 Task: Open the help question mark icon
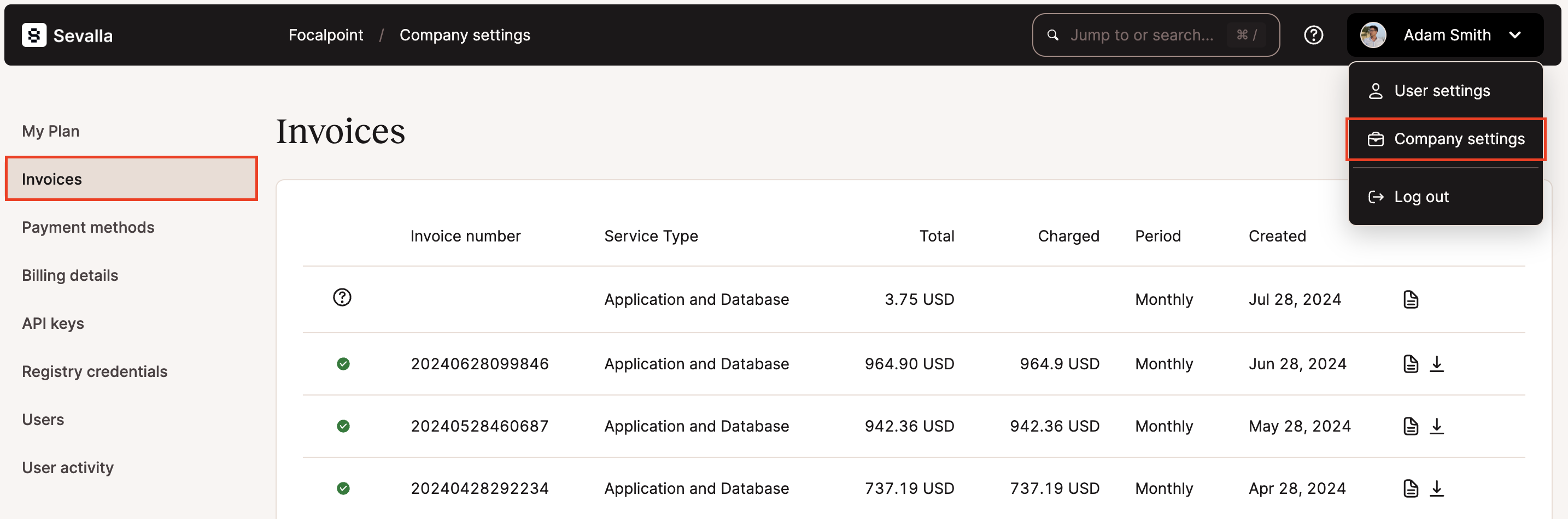[x=1314, y=34]
